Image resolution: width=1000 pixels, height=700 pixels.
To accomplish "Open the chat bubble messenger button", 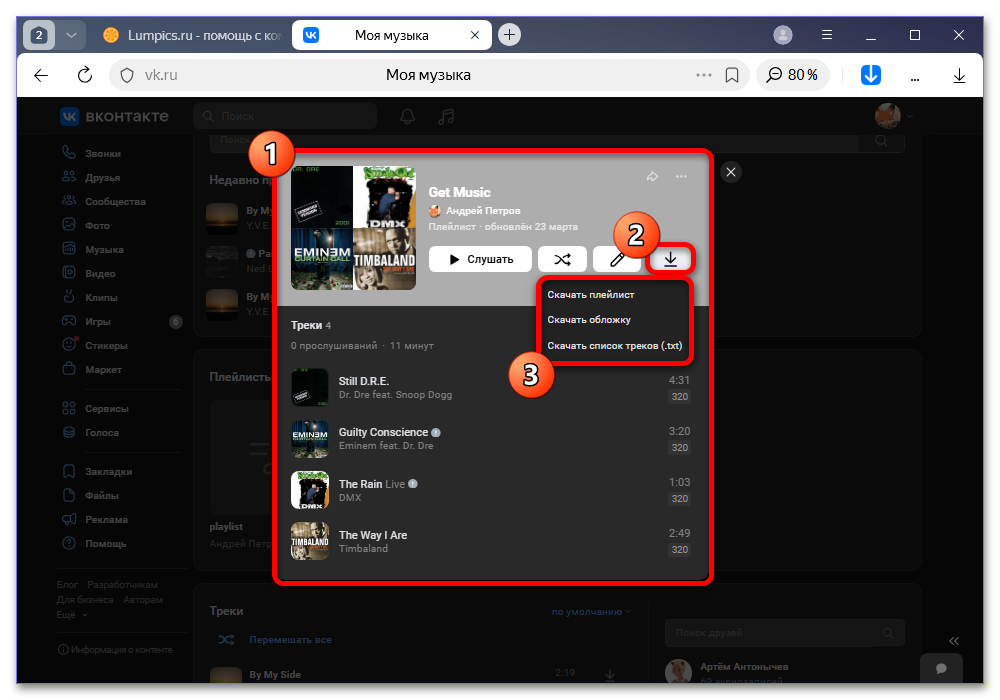I will coord(941,668).
